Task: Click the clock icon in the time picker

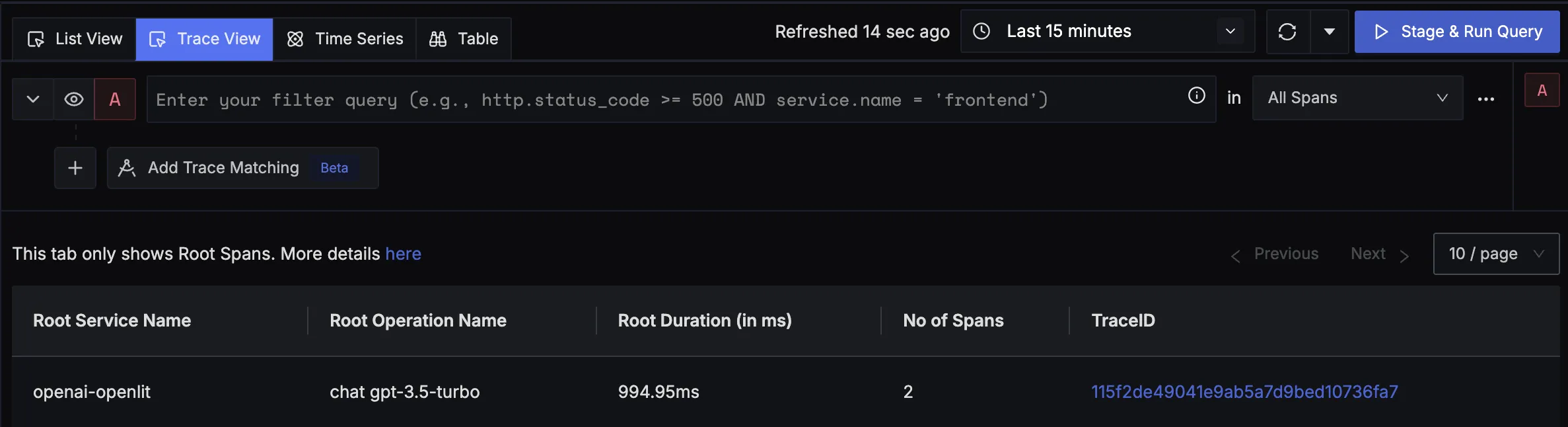Action: (x=981, y=31)
